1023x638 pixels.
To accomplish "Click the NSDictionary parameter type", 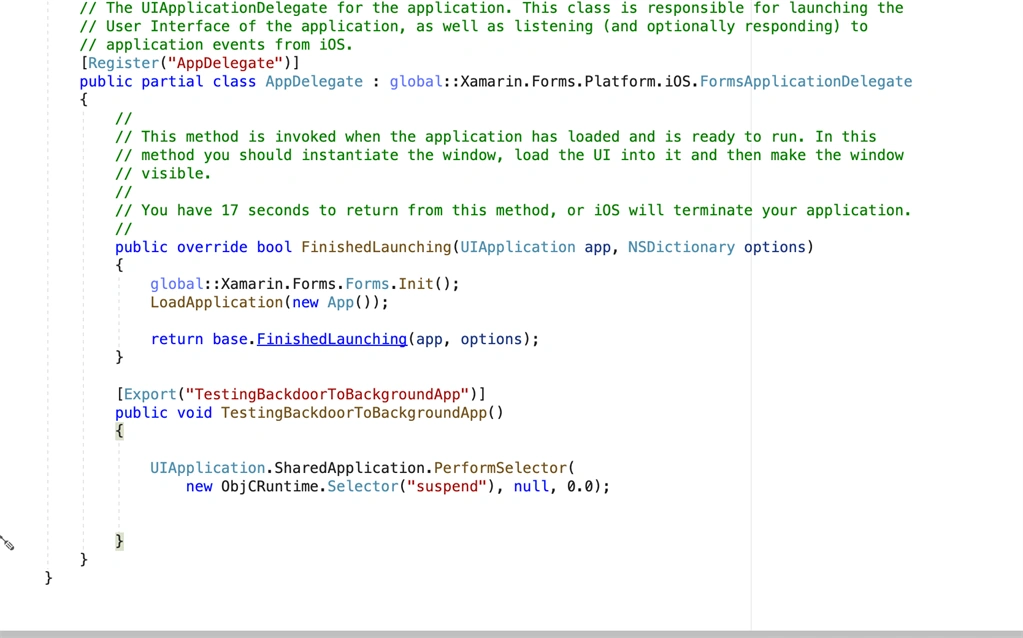I will 681,247.
